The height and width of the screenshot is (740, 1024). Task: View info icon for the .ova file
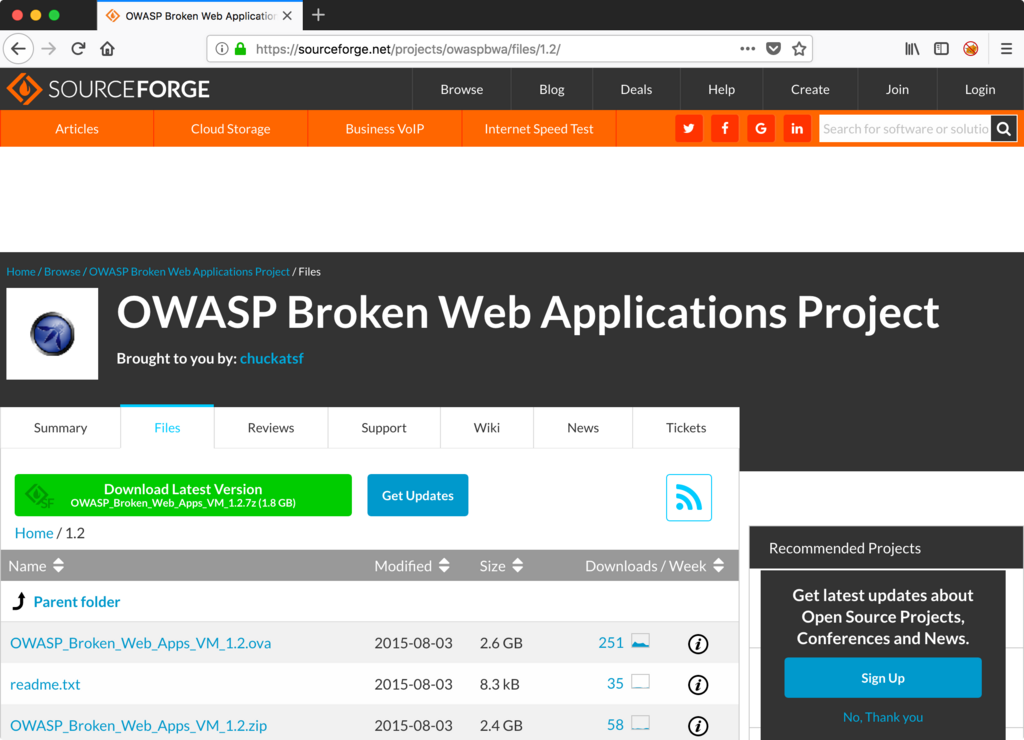tap(698, 644)
